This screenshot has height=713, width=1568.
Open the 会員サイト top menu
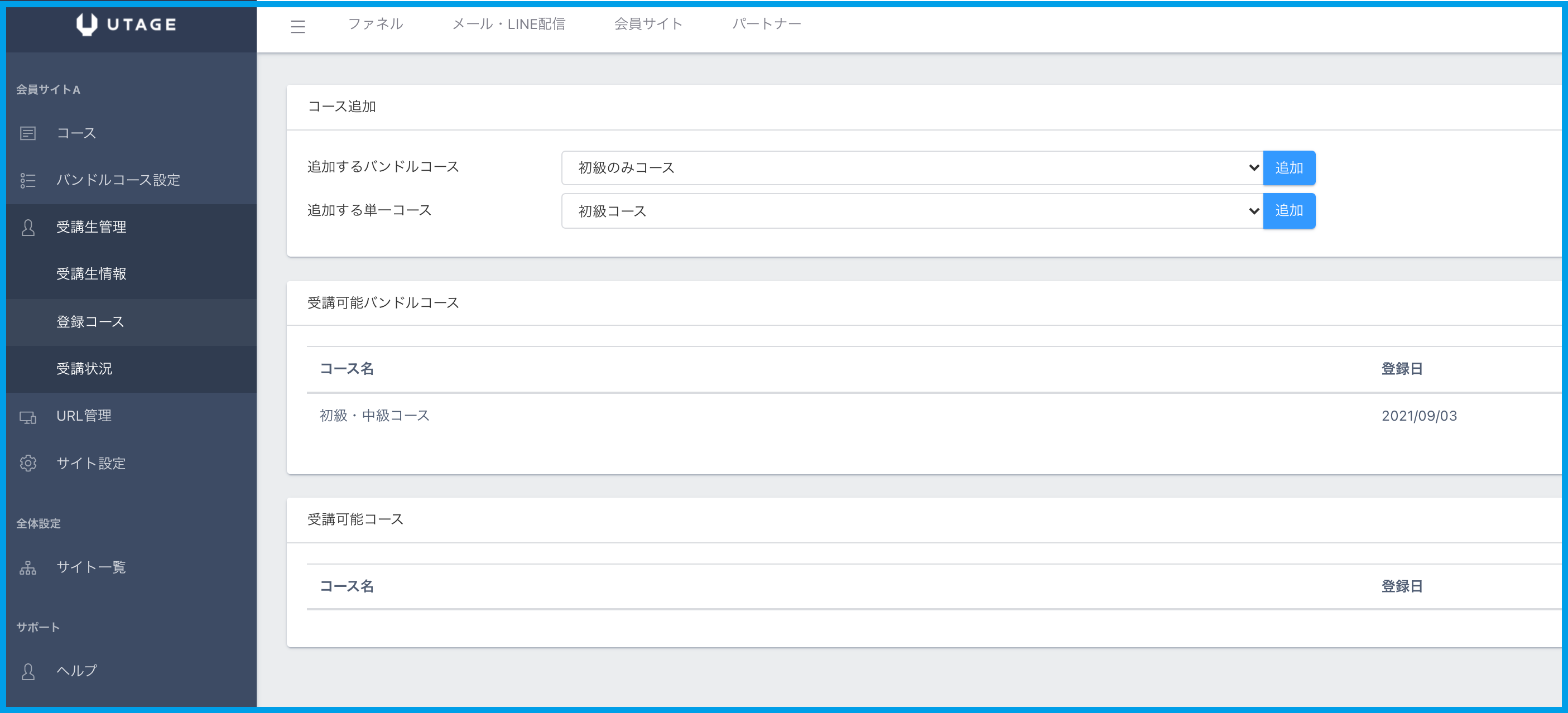coord(648,24)
